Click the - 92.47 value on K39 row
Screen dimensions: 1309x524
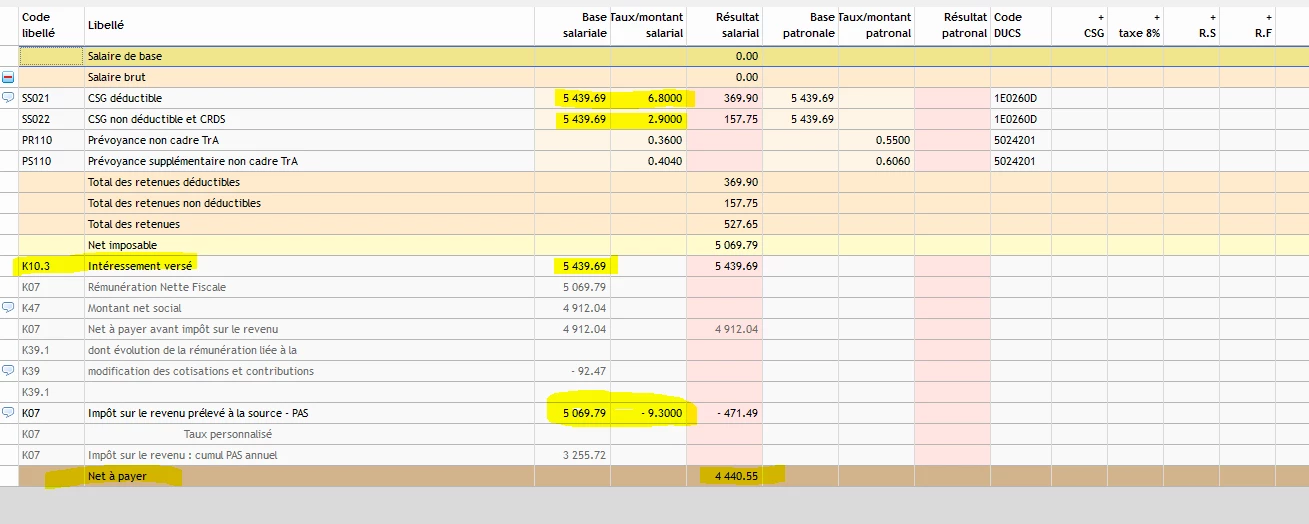point(588,371)
